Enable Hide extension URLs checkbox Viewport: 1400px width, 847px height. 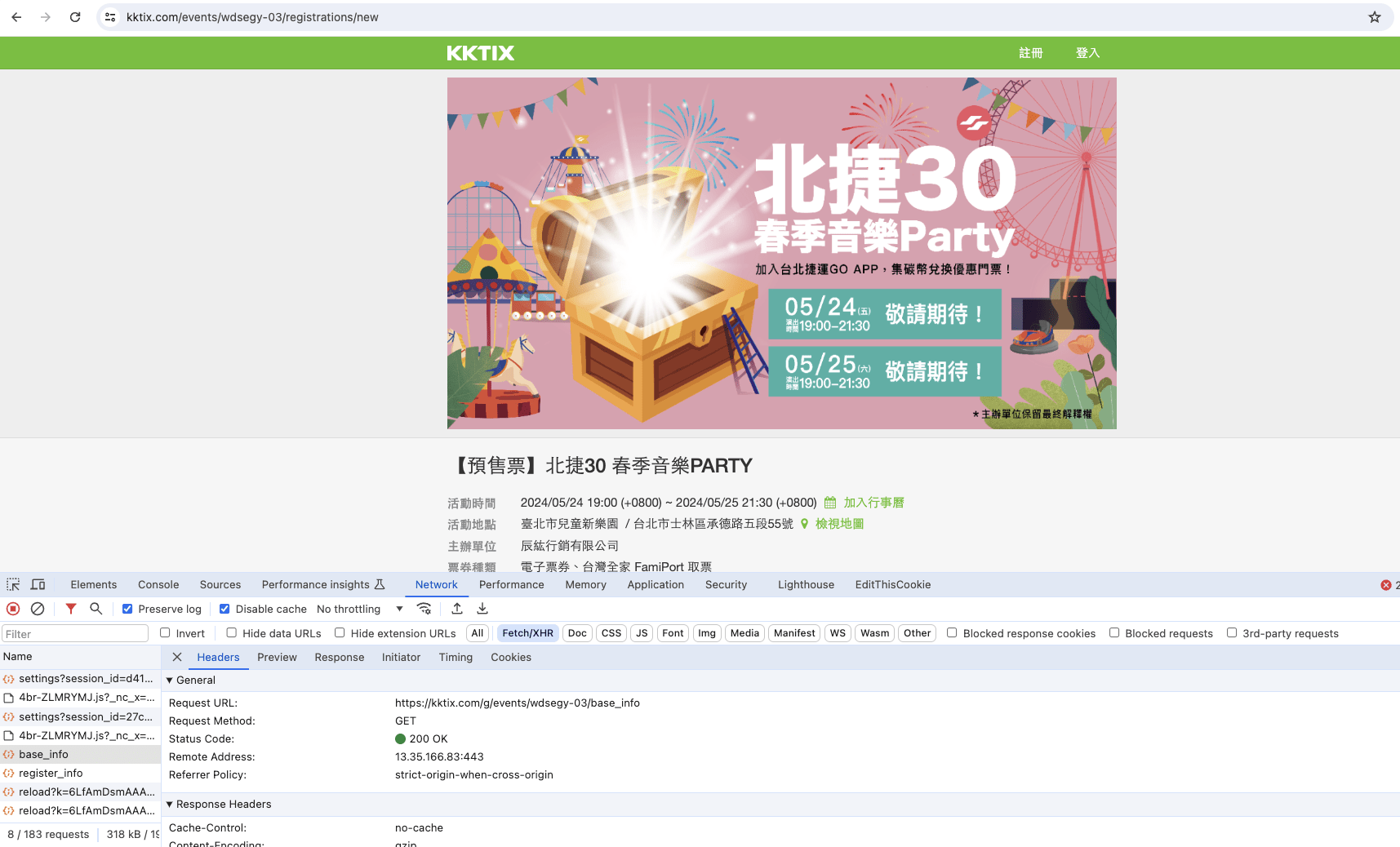[340, 632]
